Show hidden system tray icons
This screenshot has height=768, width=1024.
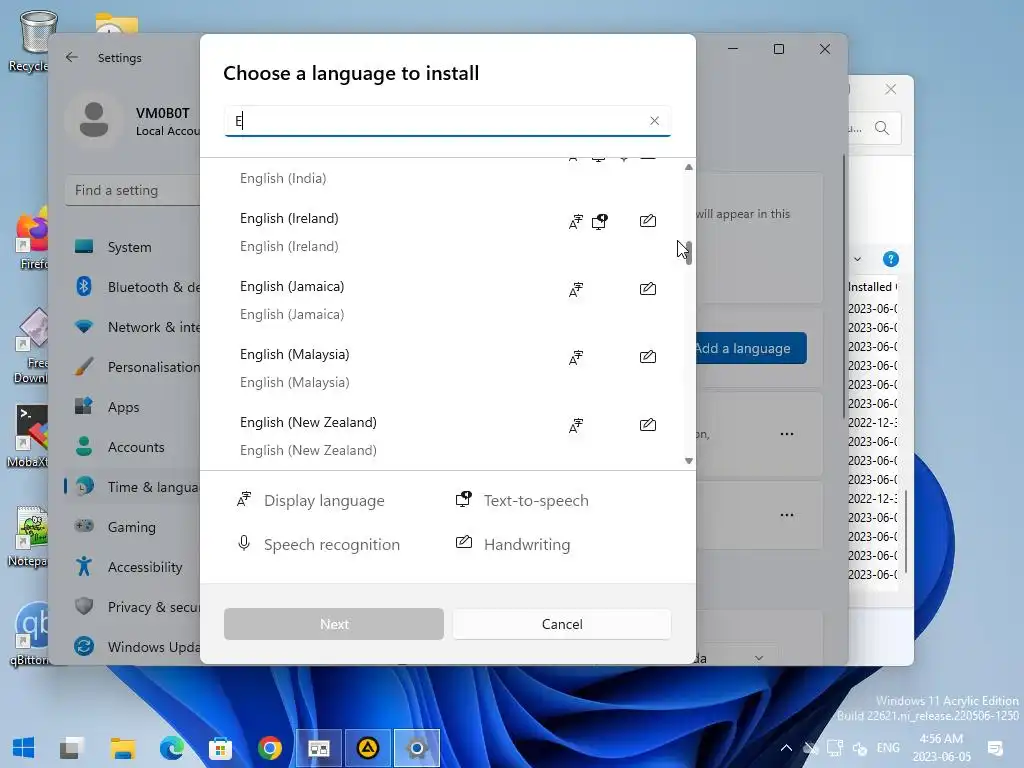[786, 748]
